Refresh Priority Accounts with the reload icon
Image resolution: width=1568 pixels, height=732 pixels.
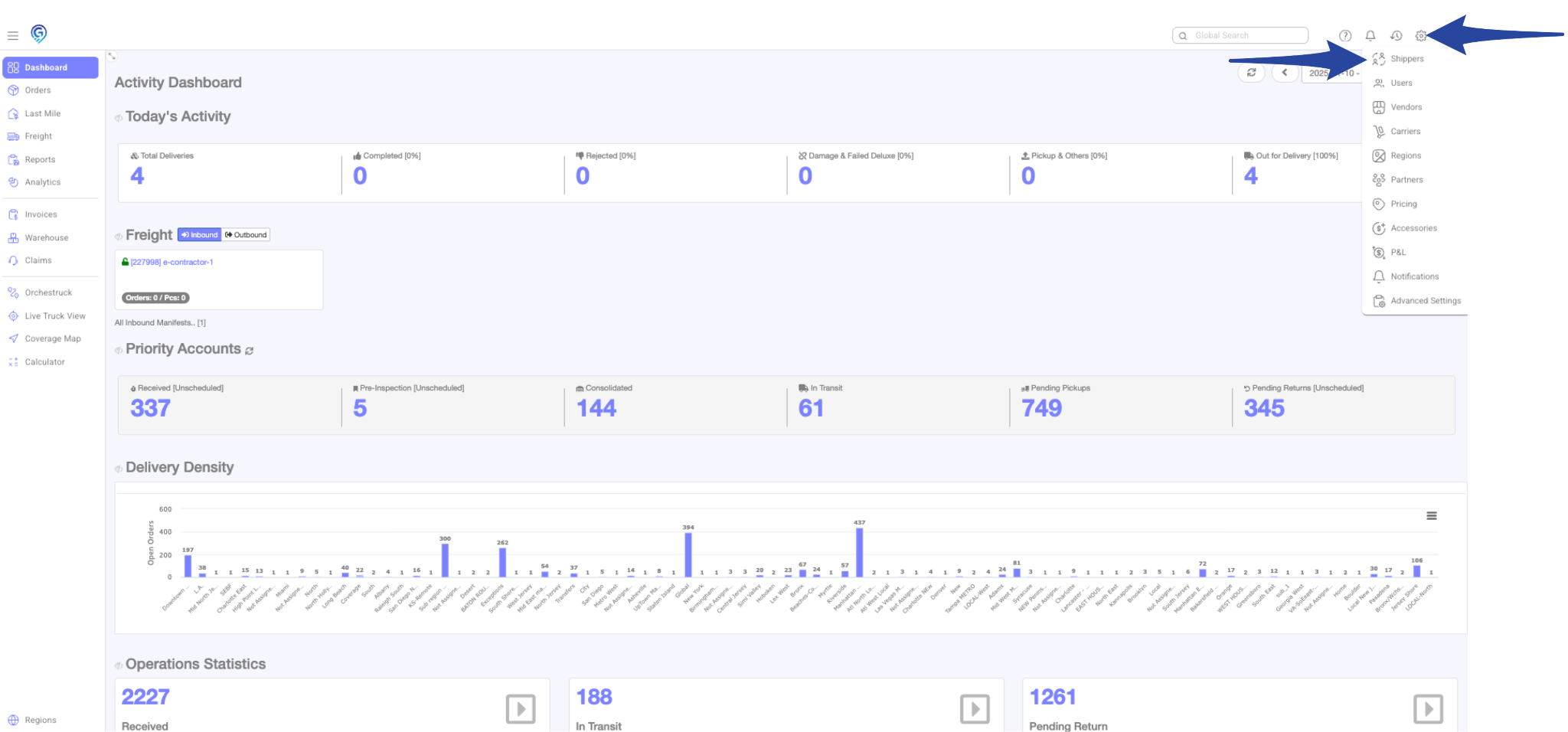[x=250, y=351]
